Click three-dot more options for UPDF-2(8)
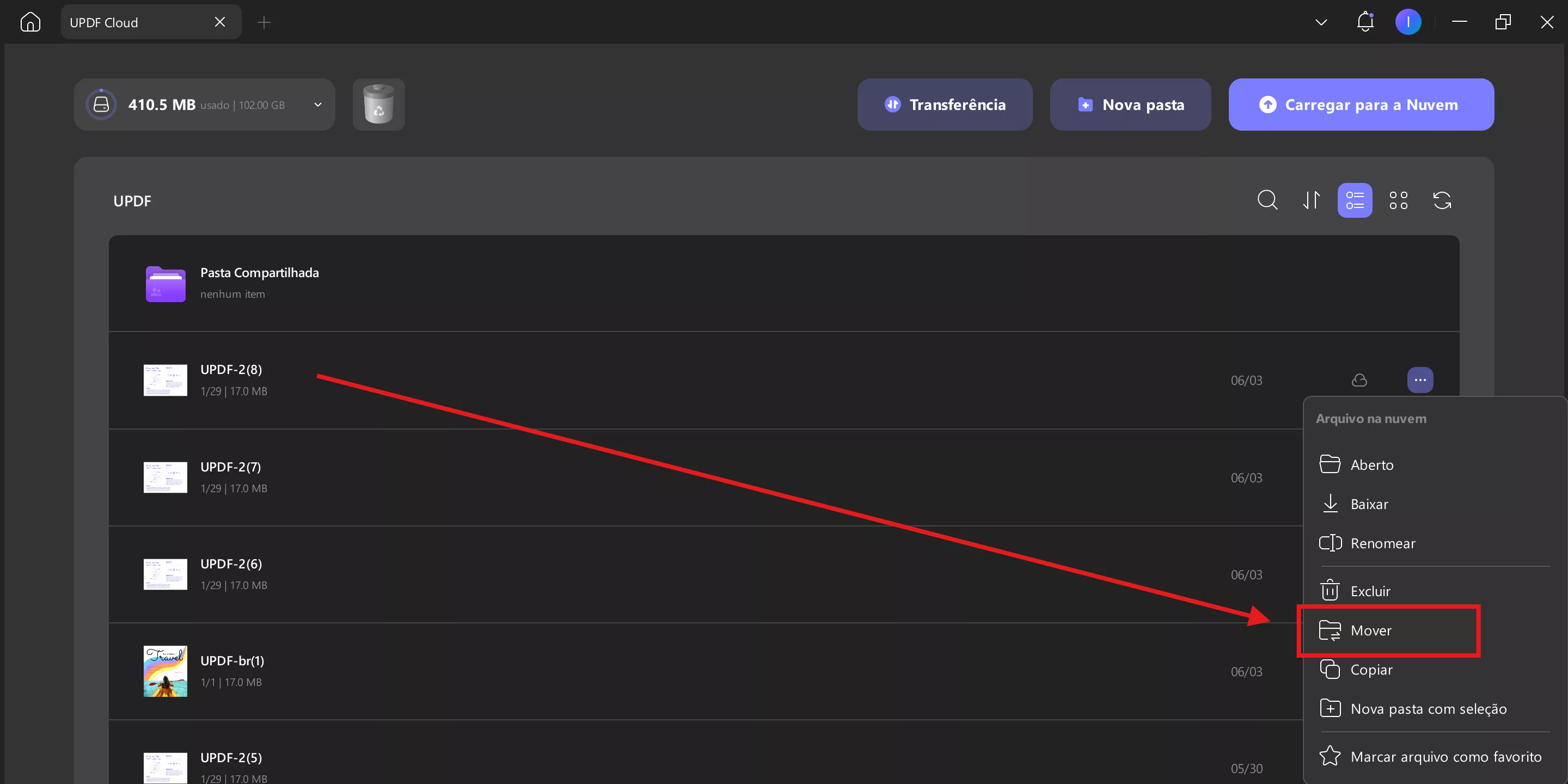Viewport: 1568px width, 784px height. click(x=1420, y=380)
